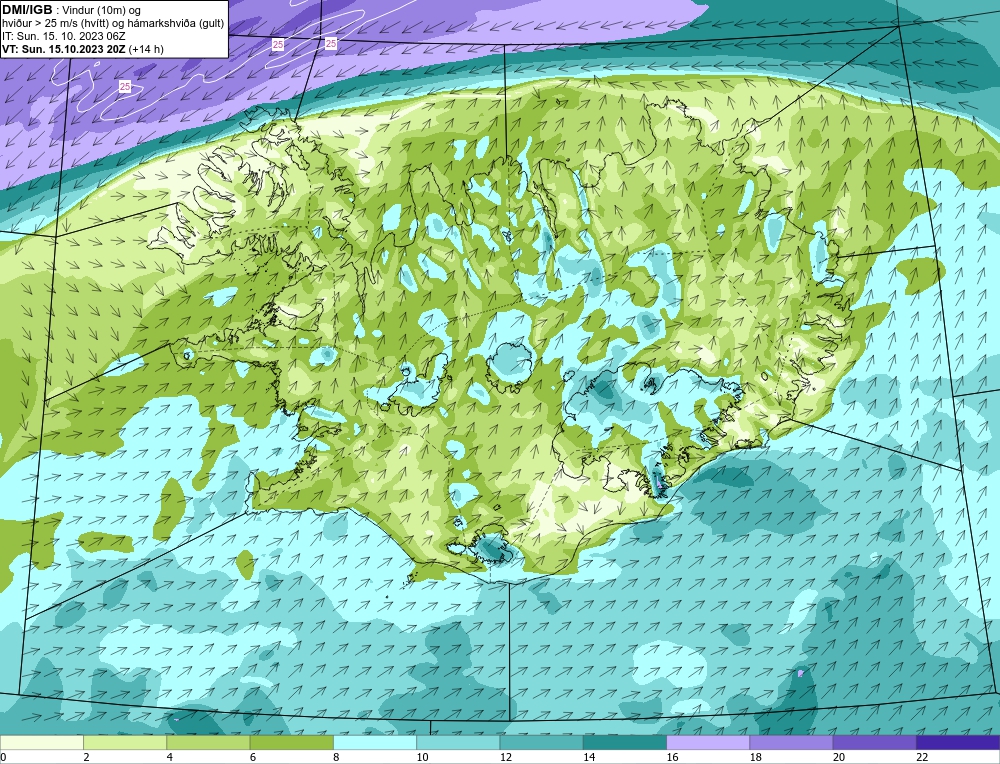Click the pale cyan 8–10 m/s legend swatch
Viewport: 1000px width, 764px height.
[x=375, y=742]
